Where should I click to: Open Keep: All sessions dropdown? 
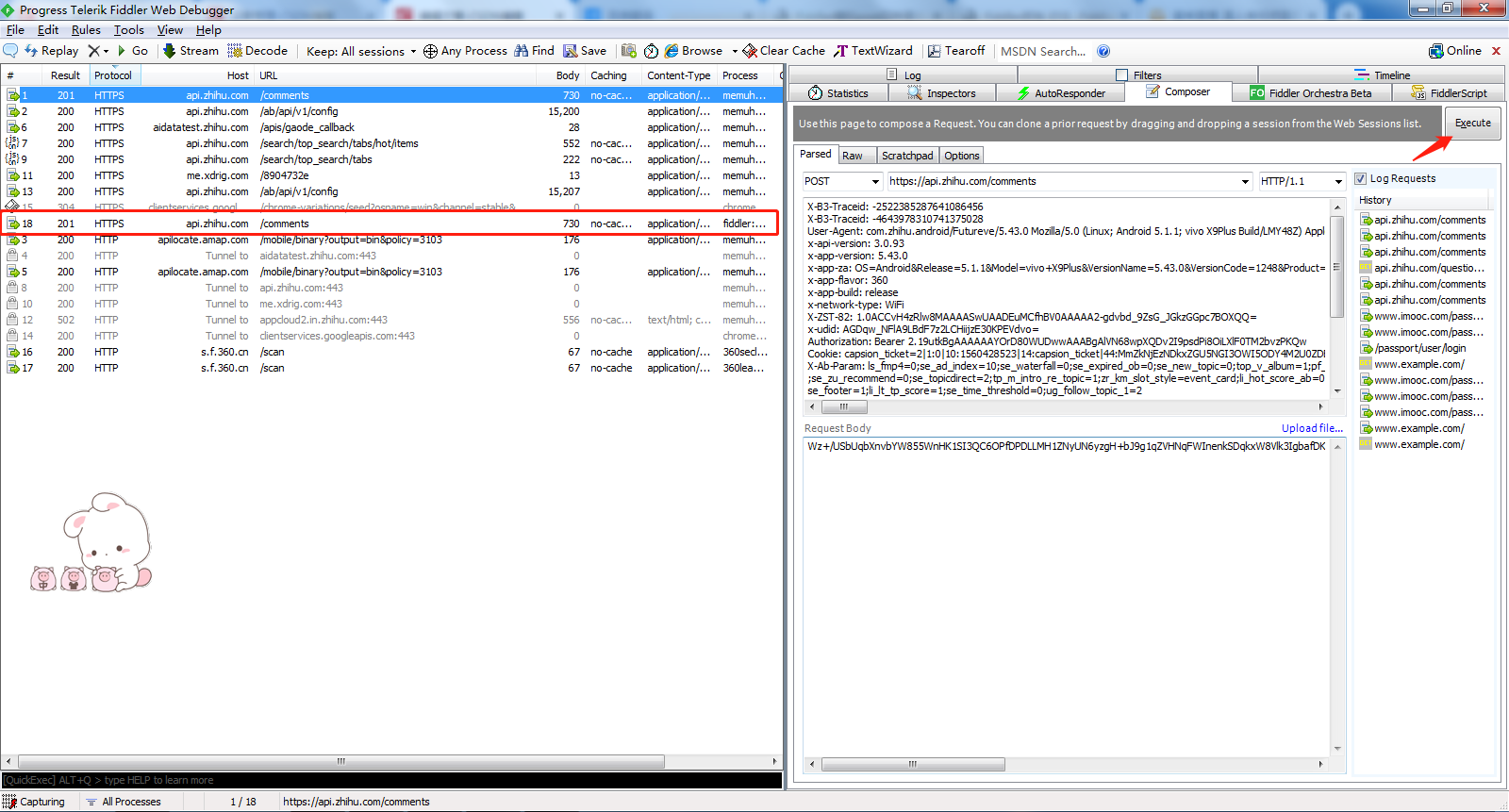[361, 51]
